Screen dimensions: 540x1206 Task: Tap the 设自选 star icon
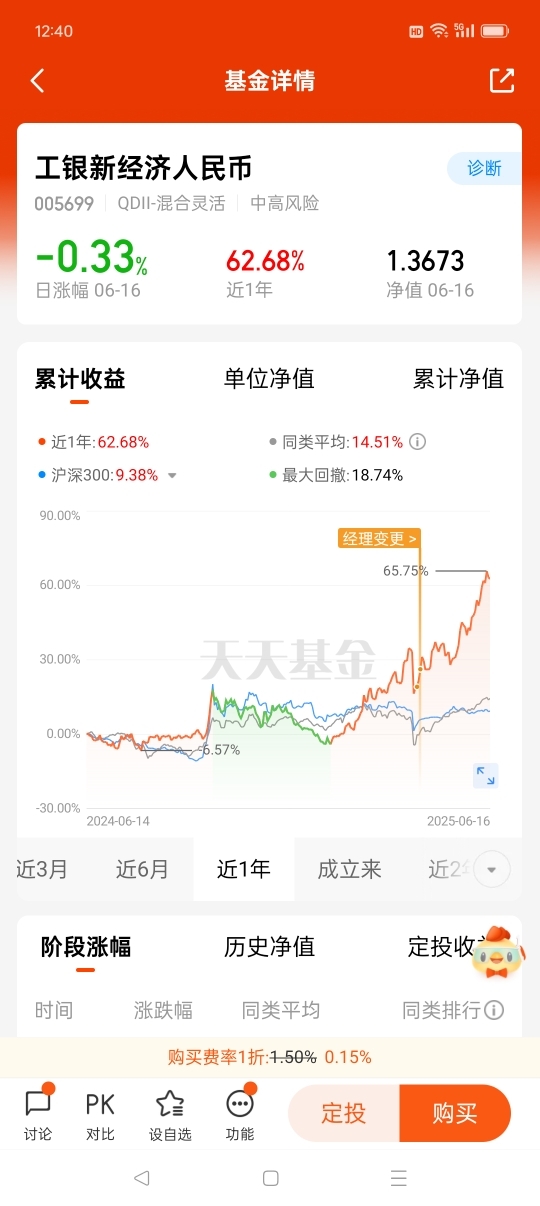(170, 1104)
